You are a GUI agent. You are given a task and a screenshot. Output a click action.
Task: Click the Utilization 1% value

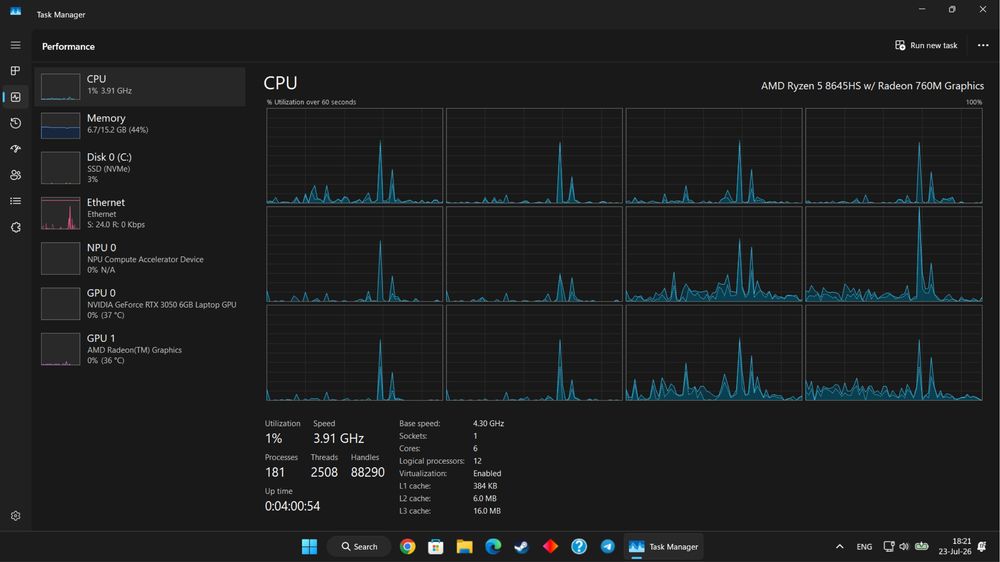point(273,438)
